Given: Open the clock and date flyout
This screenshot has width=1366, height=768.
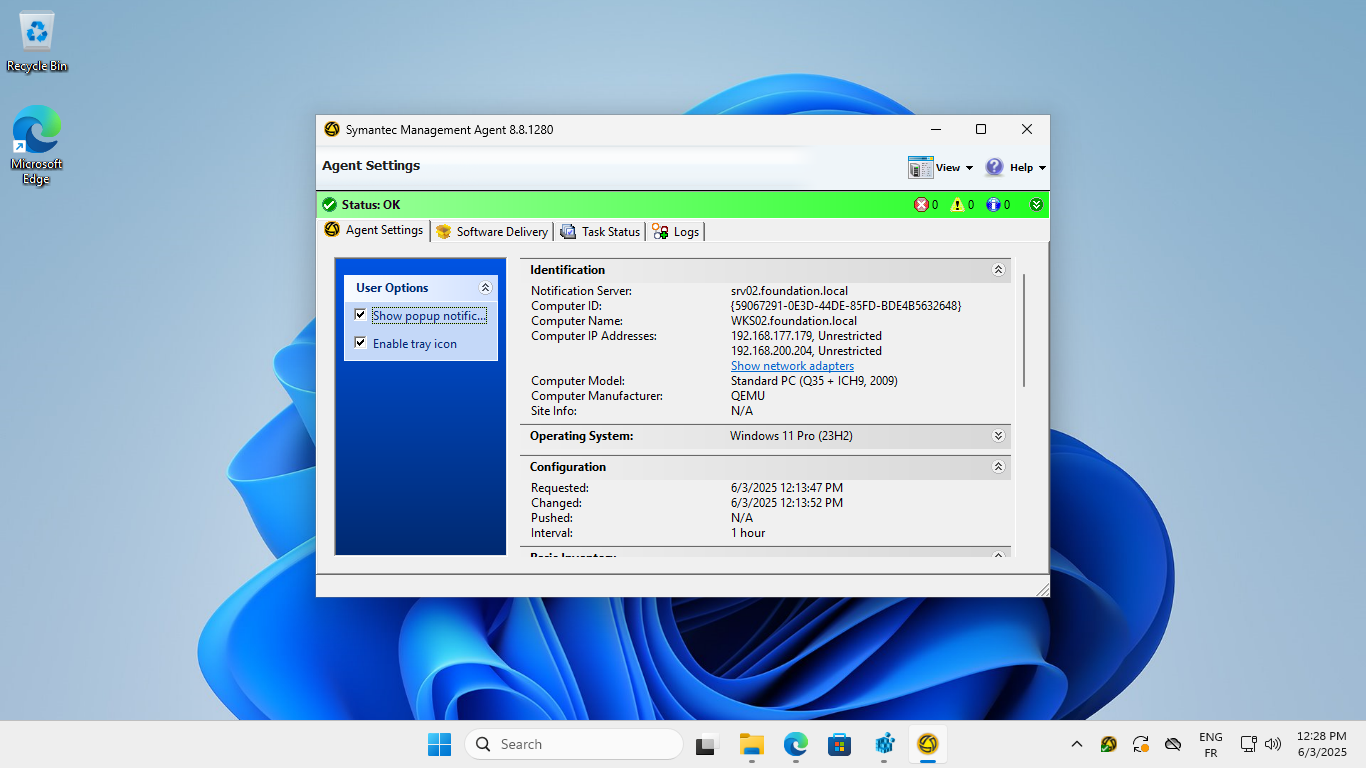Looking at the screenshot, I should (1321, 744).
